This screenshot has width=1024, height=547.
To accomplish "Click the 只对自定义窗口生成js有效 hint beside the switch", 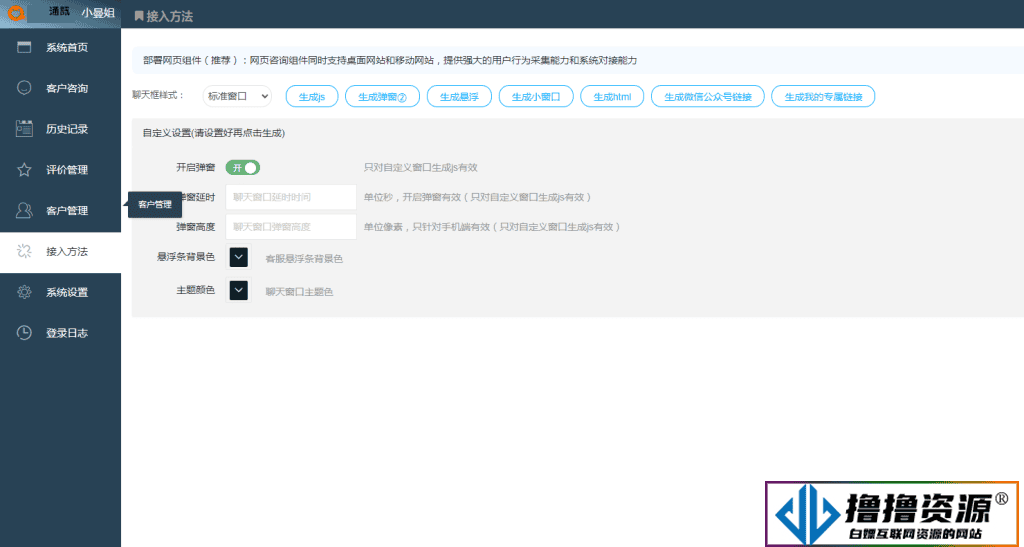I will coord(421,167).
